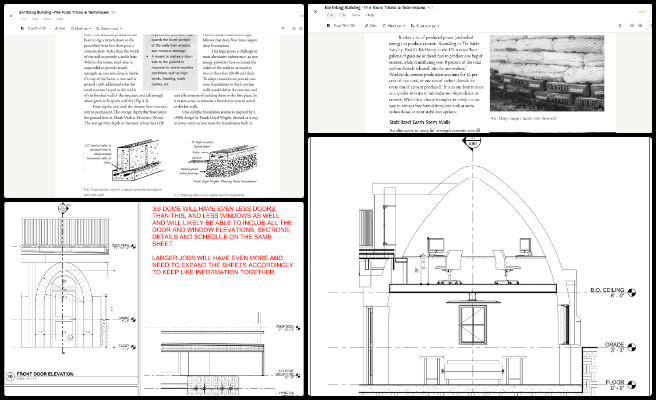Click red '3/8 DOME WILL HAVE EVEN LESS DOORS' note
This screenshot has height=400, width=656.
(x=222, y=226)
